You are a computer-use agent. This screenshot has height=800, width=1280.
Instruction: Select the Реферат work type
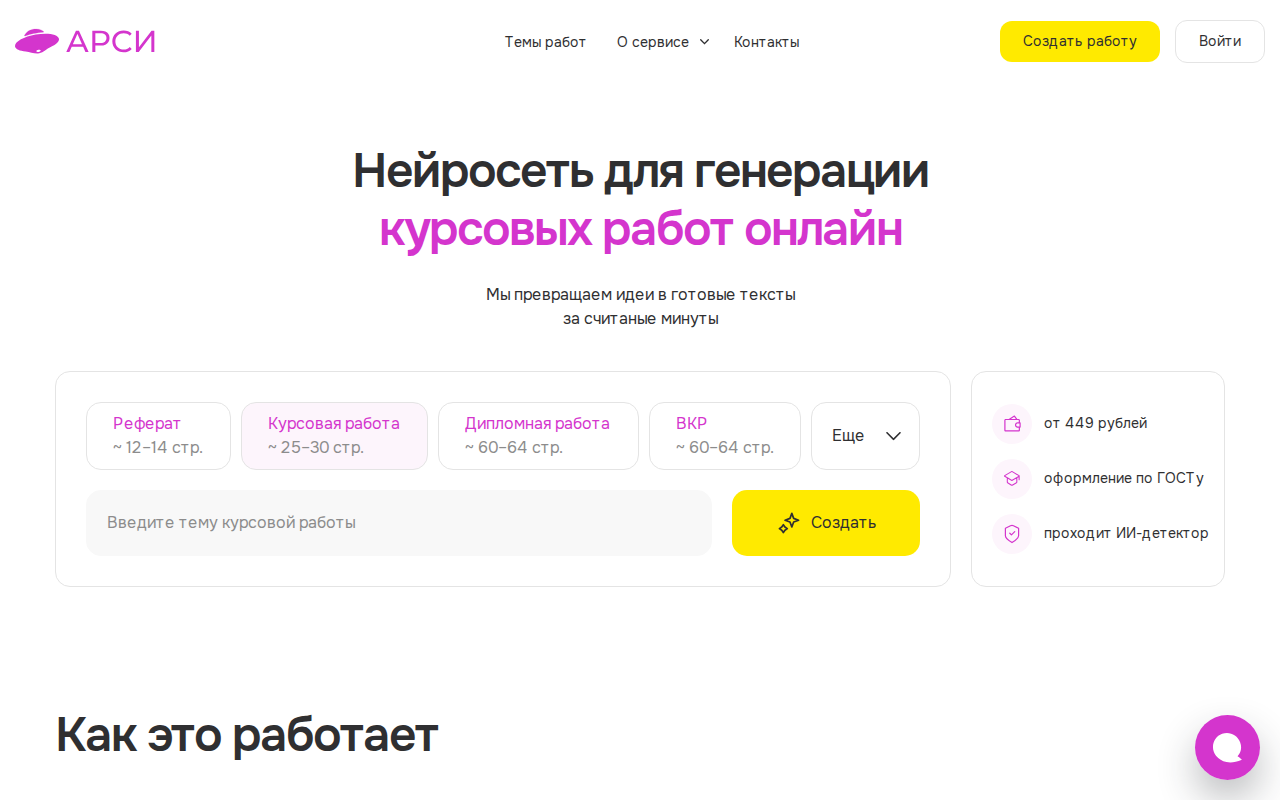pyautogui.click(x=158, y=436)
